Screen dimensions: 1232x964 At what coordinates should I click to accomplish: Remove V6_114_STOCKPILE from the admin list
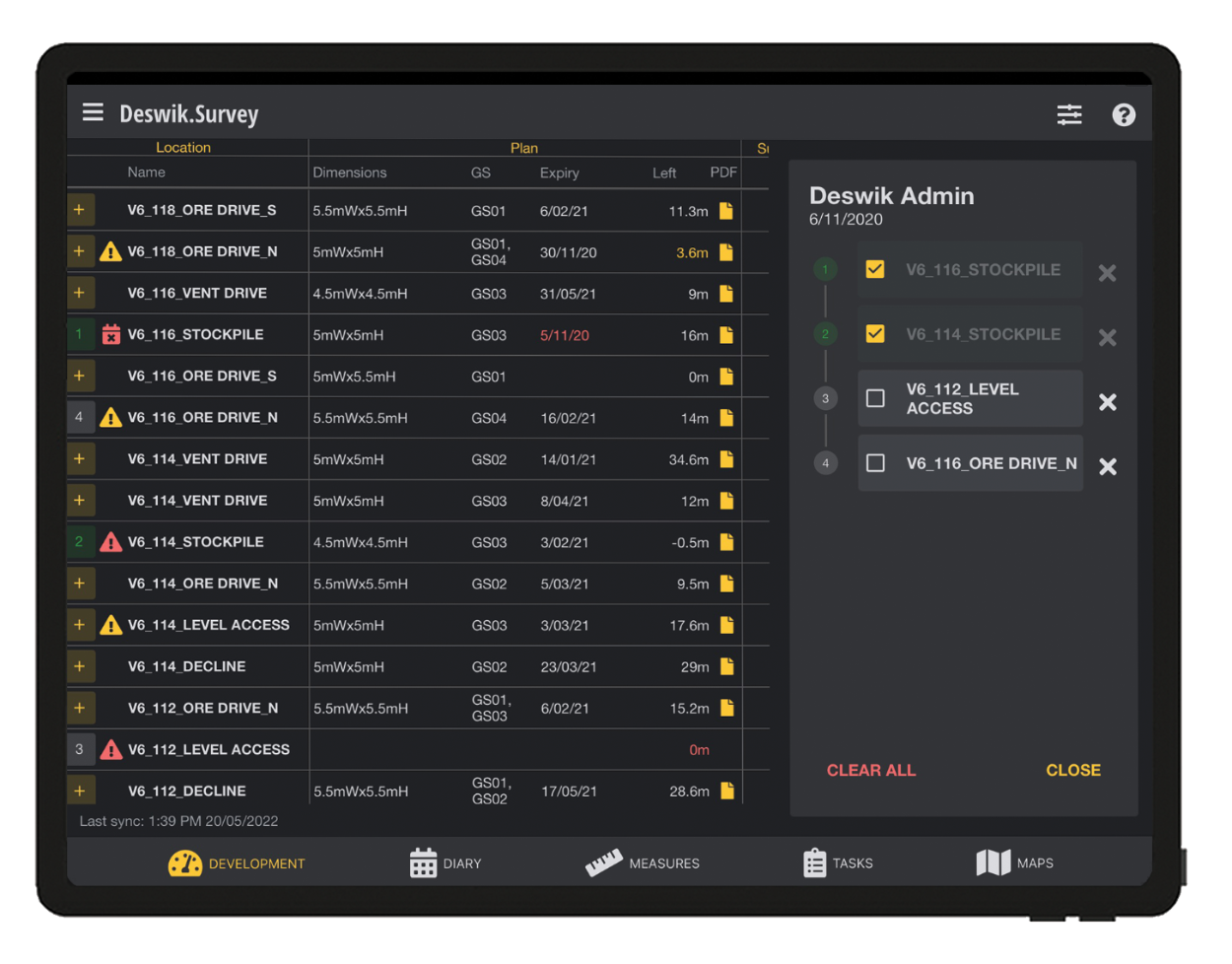tap(1108, 338)
